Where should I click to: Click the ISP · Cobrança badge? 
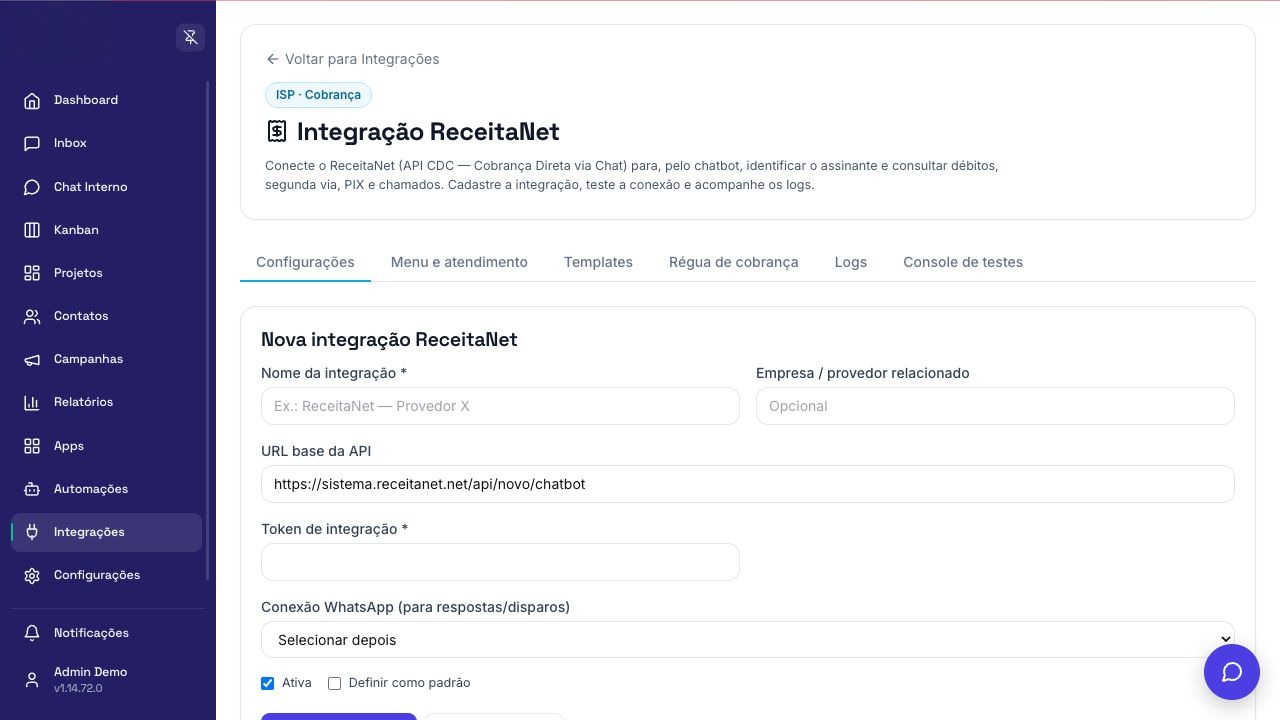pyautogui.click(x=318, y=95)
